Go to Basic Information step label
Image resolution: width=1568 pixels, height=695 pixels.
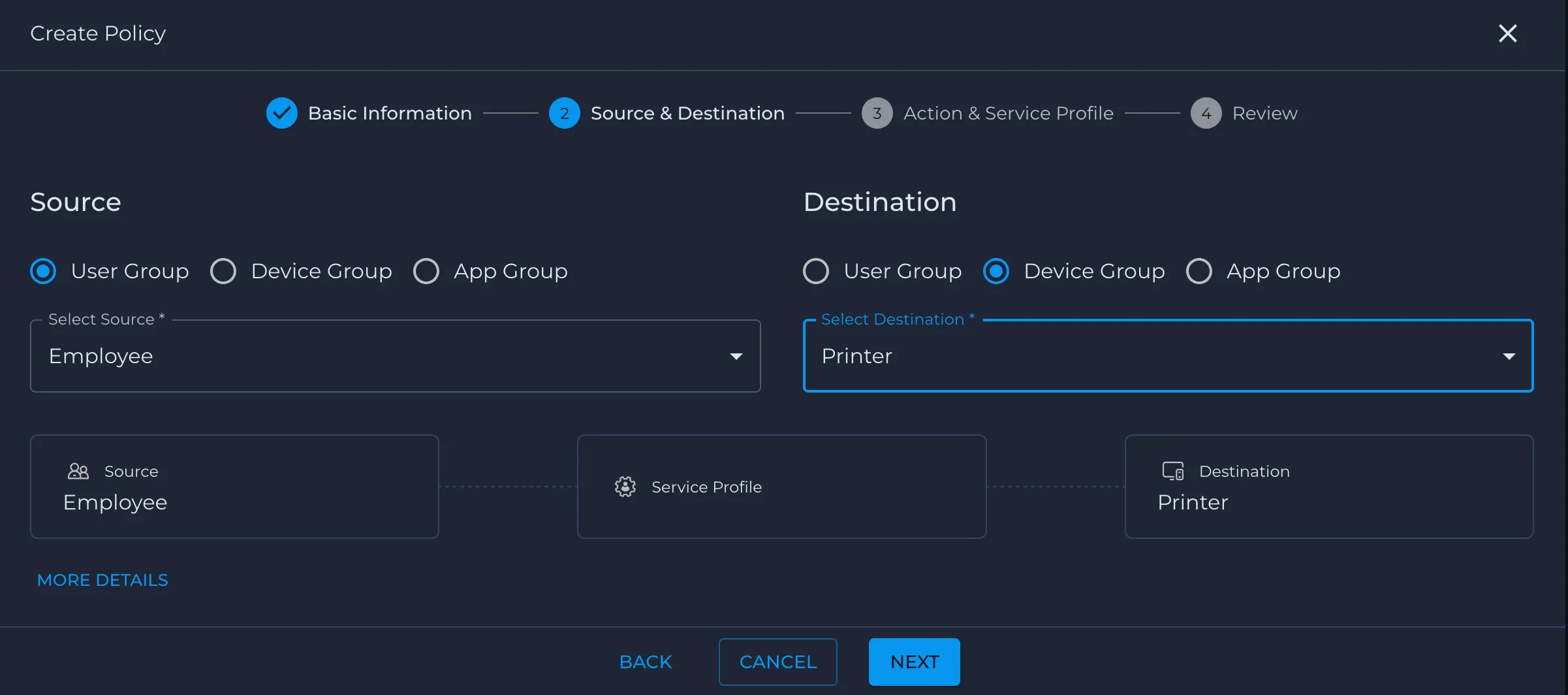coord(390,113)
